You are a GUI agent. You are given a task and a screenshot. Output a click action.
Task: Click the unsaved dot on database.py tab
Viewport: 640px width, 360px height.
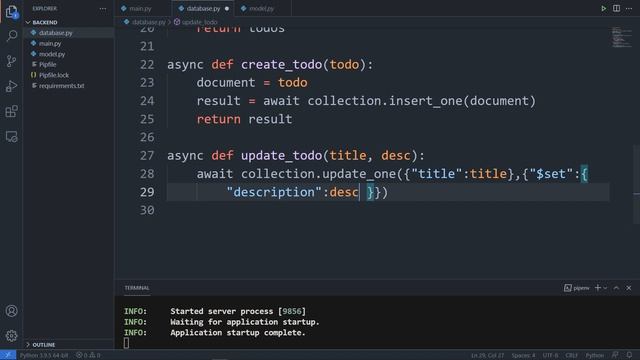(x=227, y=9)
